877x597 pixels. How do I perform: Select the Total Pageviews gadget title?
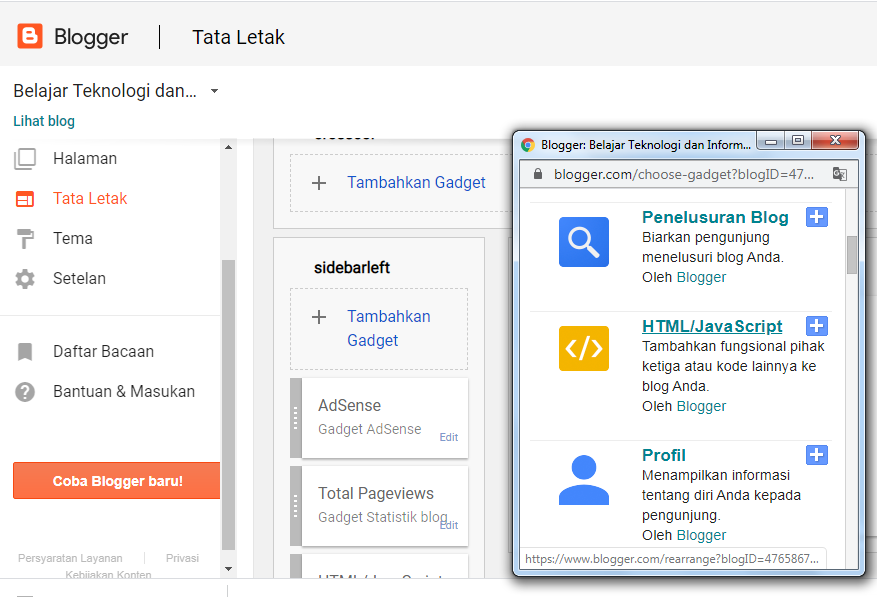click(376, 493)
